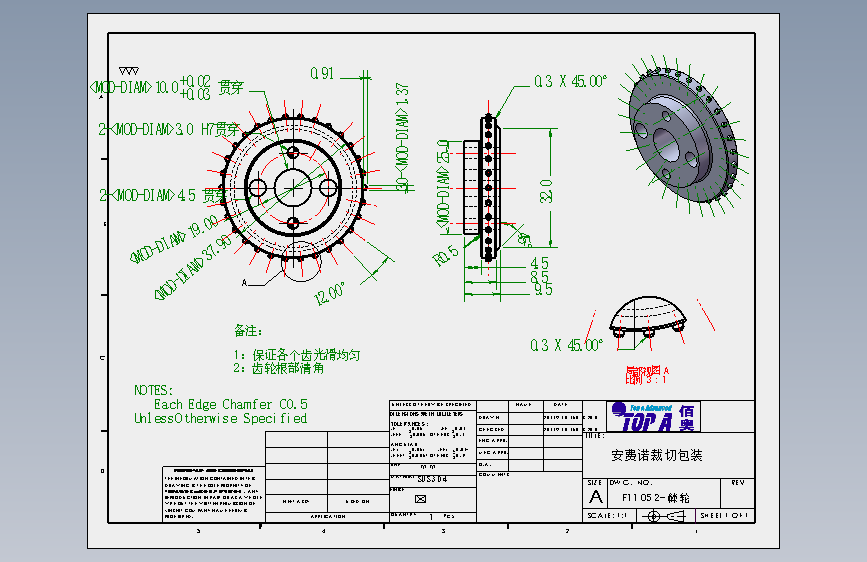The height and width of the screenshot is (562, 867).
Task: Click the detail circle A on front view
Action: (x=301, y=261)
